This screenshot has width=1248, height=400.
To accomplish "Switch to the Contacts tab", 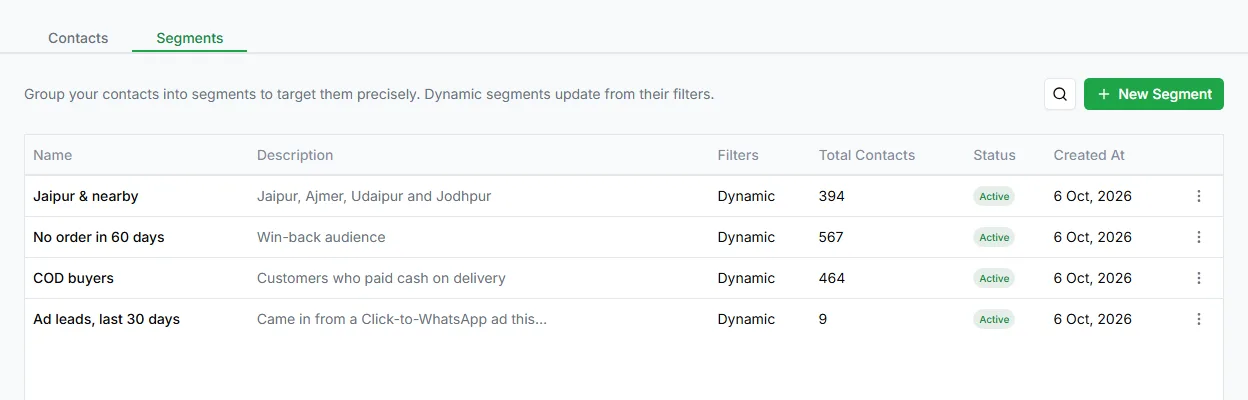I will [x=78, y=38].
